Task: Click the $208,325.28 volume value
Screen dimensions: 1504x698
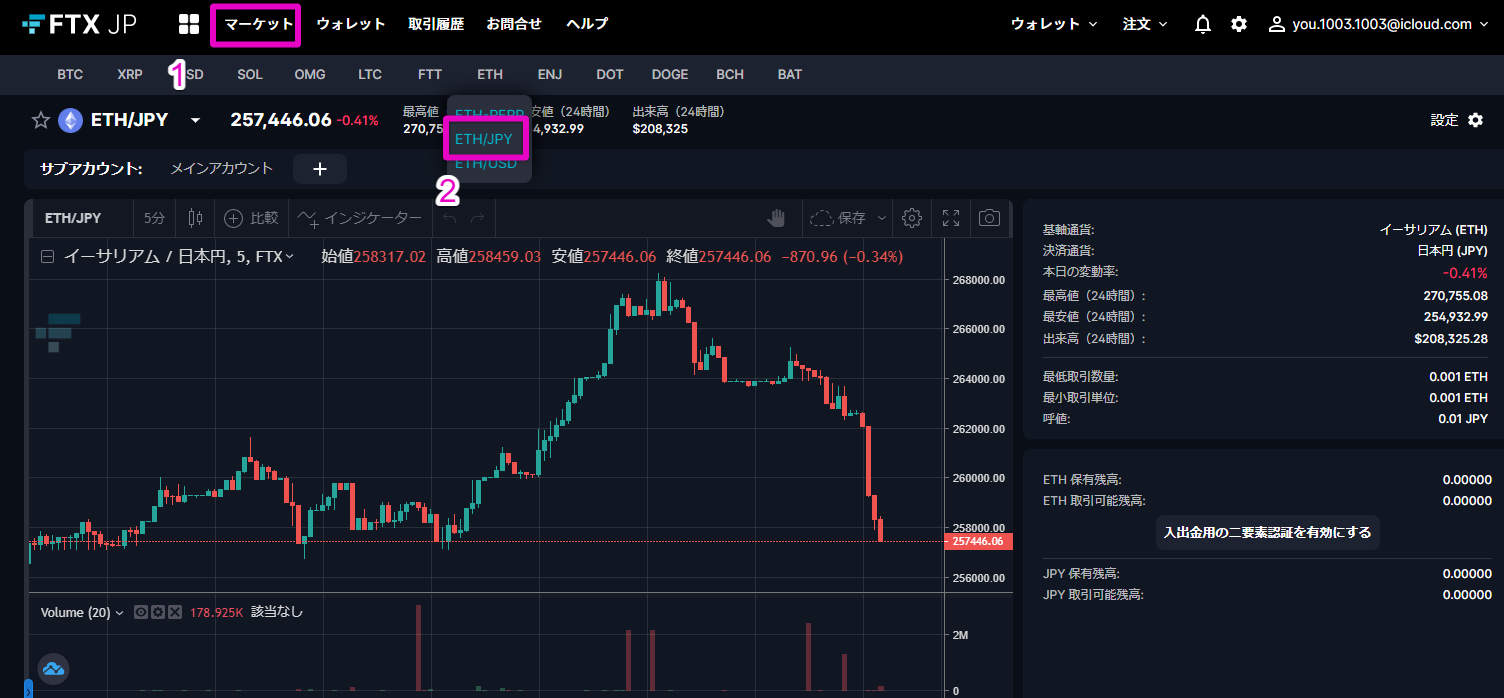Action: [1449, 339]
